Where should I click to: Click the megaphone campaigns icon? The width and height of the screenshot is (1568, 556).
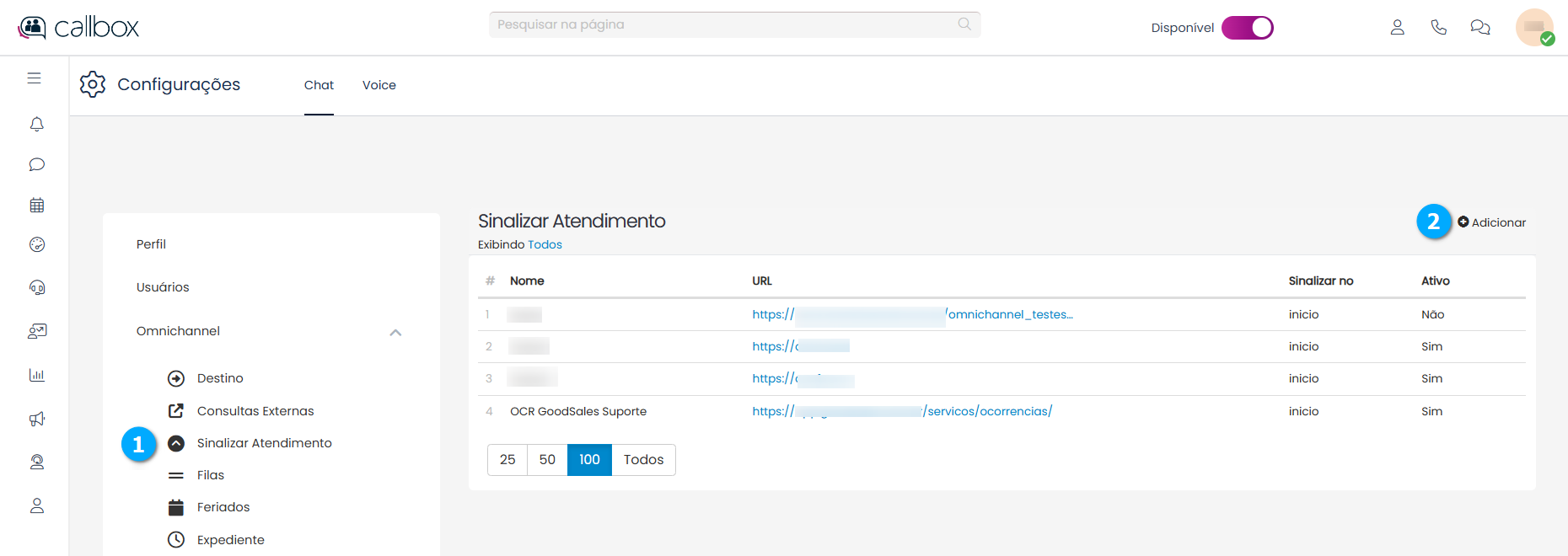36,419
